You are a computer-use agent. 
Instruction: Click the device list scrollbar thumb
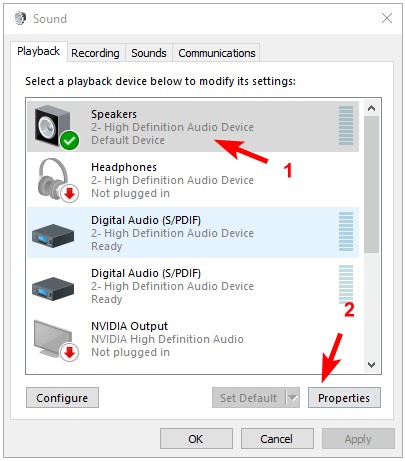click(371, 185)
